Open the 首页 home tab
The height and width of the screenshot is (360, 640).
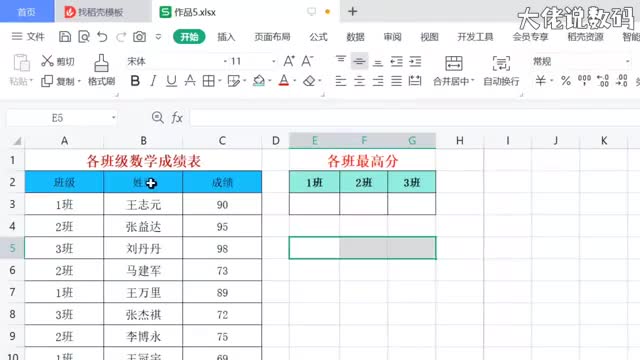pyautogui.click(x=27, y=11)
